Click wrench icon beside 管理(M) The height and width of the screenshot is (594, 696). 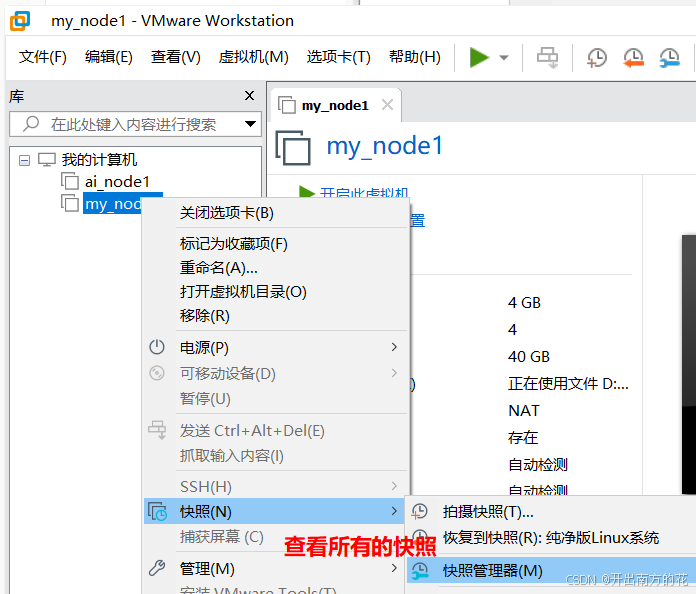pos(157,568)
